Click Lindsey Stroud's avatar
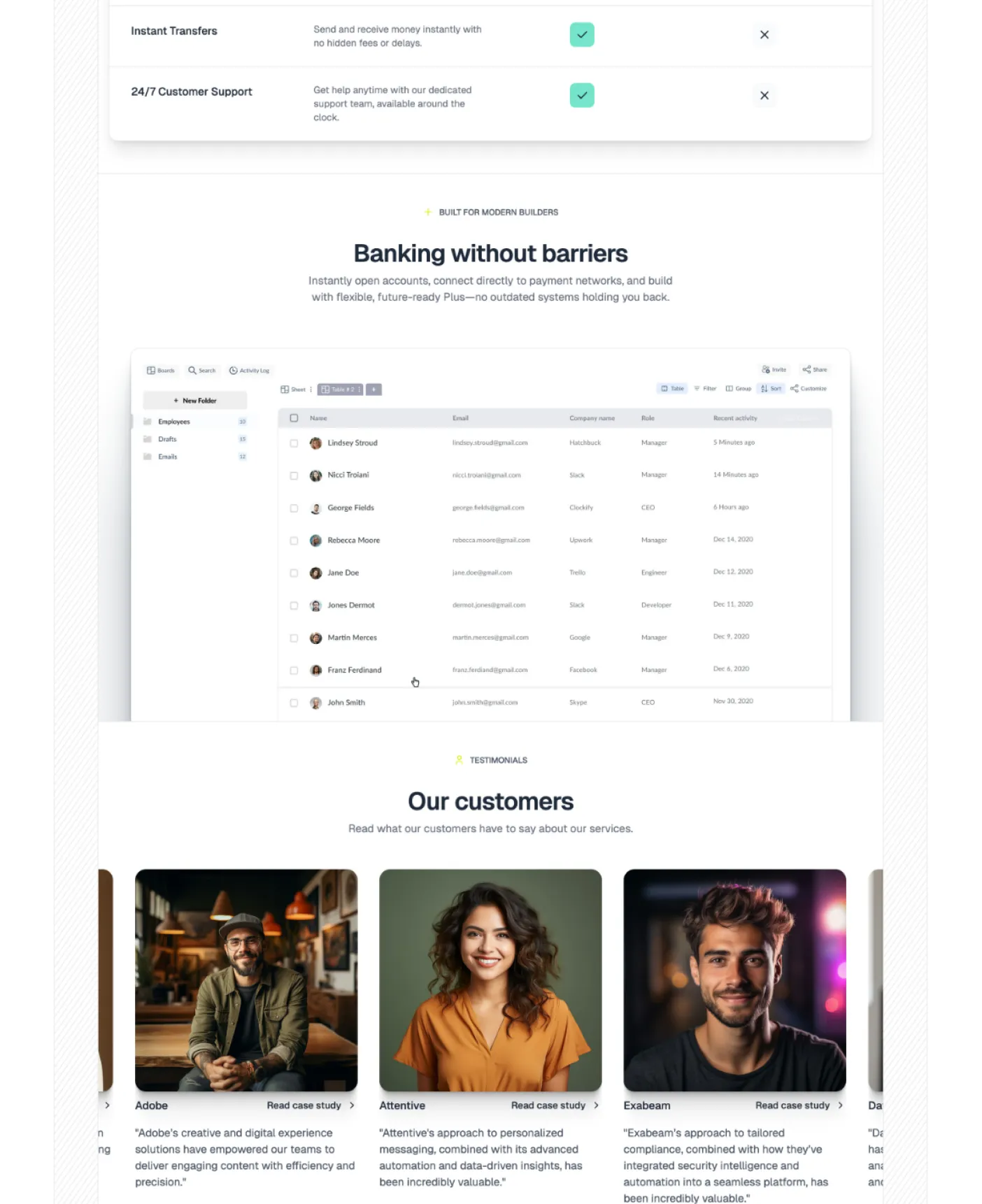The width and height of the screenshot is (982, 1204). pyautogui.click(x=316, y=443)
